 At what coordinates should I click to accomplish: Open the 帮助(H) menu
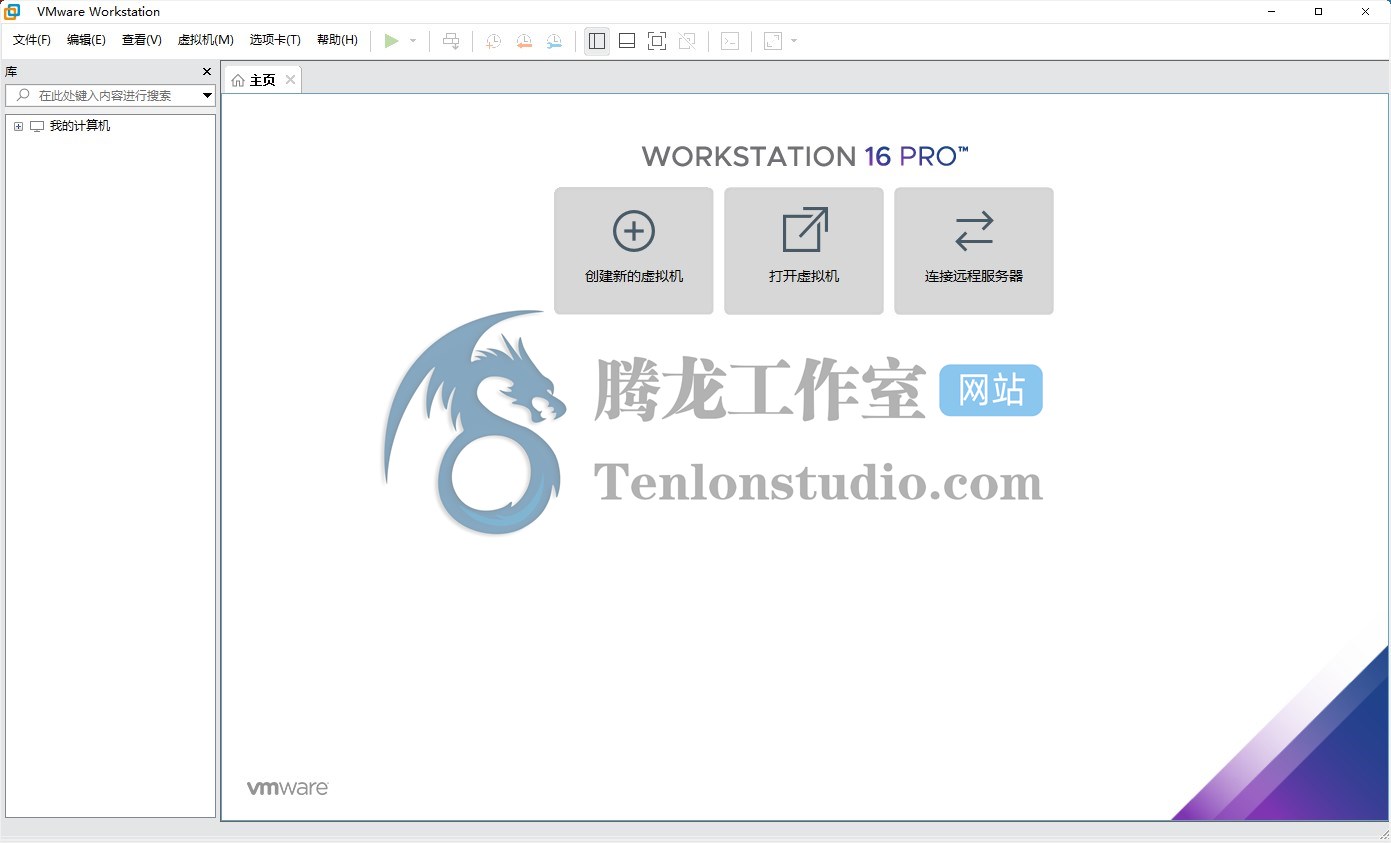[x=337, y=40]
